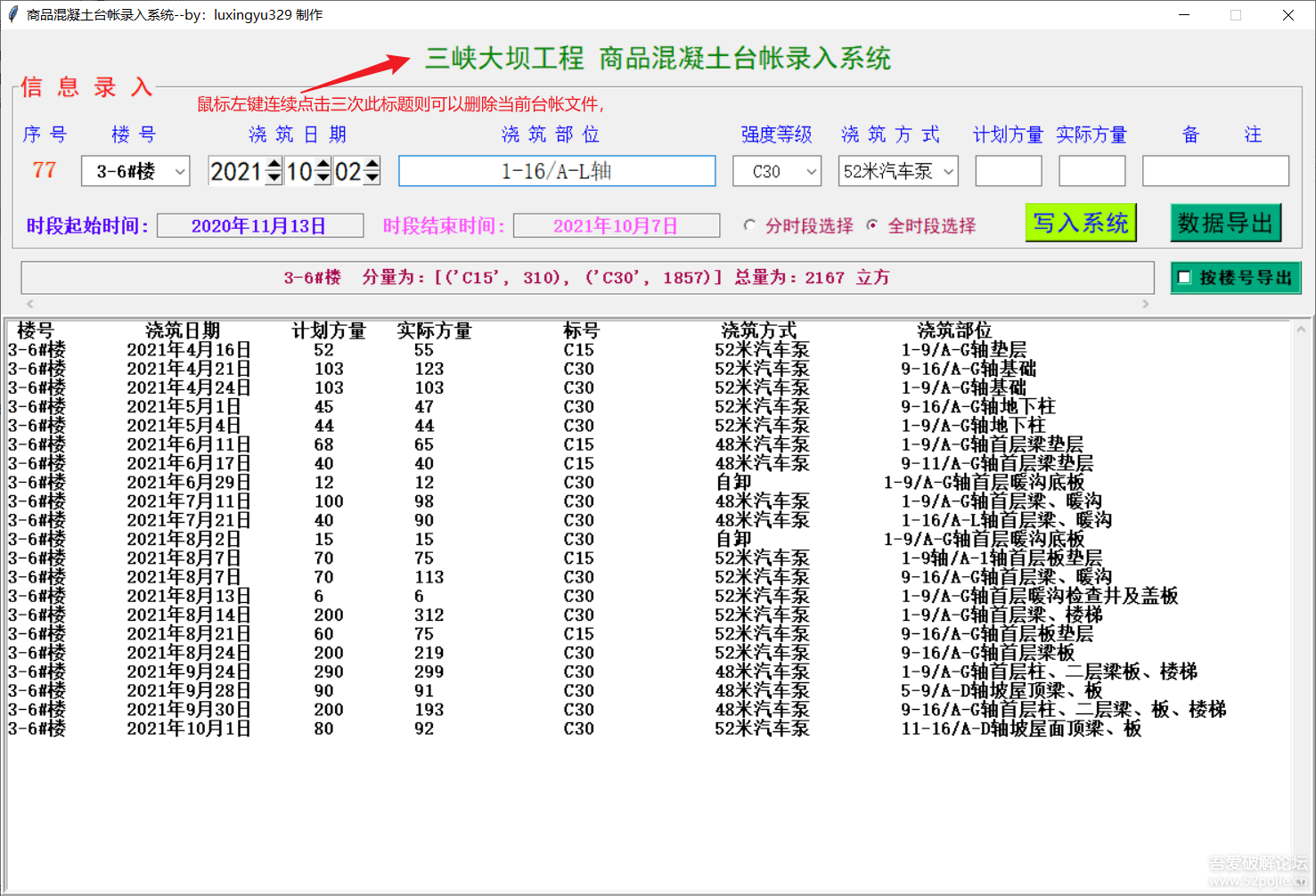This screenshot has width=1316, height=896.
Task: Click the green 三峡大坝工程 title heading
Action: tap(658, 58)
